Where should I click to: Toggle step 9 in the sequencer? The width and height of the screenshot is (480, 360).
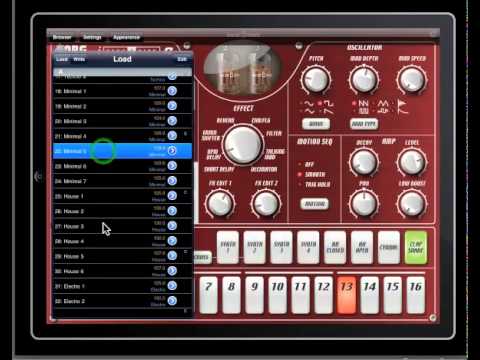[x=255, y=295]
